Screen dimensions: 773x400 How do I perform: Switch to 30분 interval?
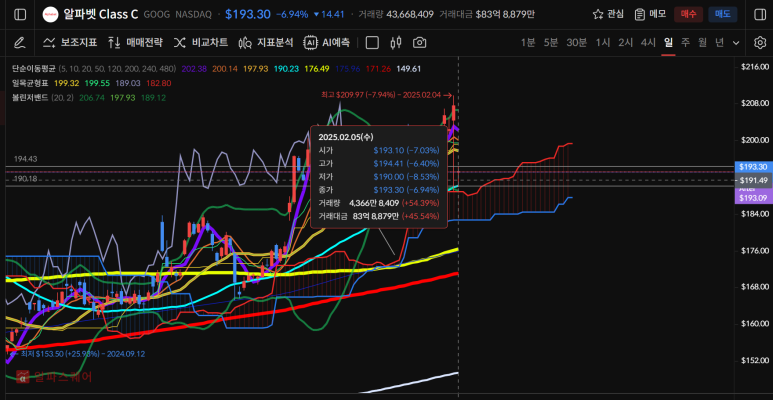[x=576, y=43]
